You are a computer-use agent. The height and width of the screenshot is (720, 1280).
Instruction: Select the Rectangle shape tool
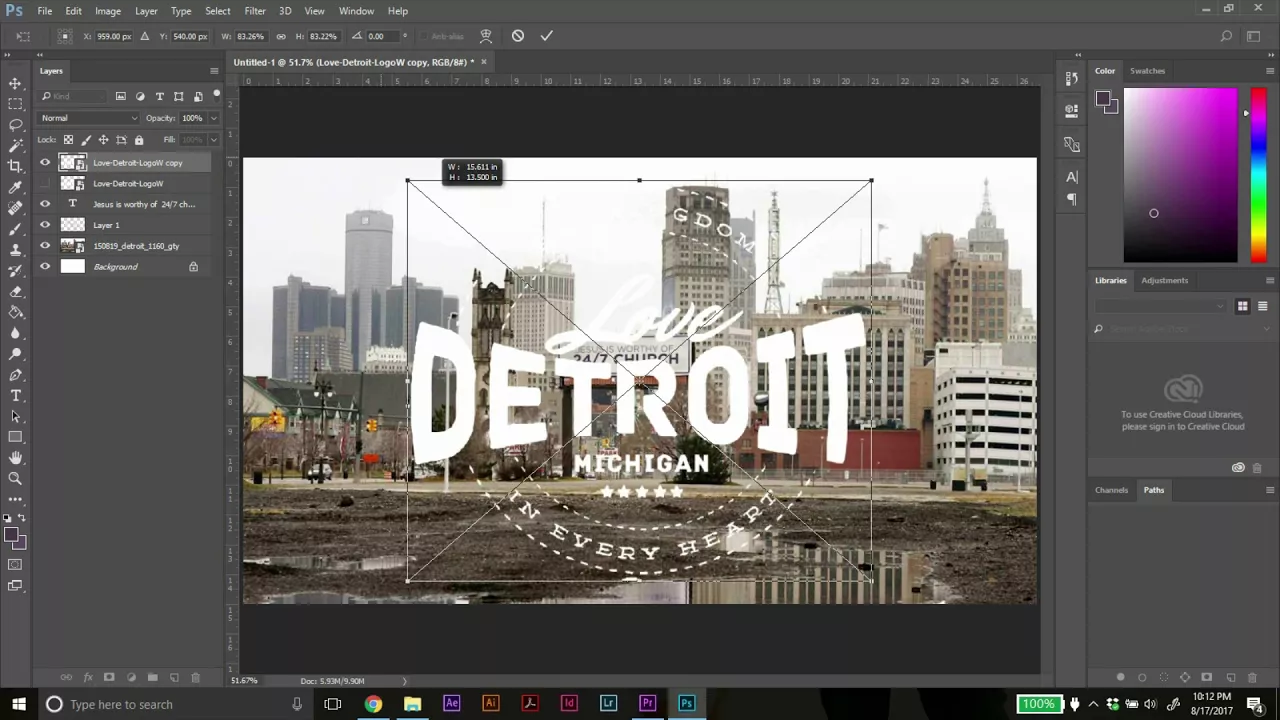pyautogui.click(x=15, y=437)
